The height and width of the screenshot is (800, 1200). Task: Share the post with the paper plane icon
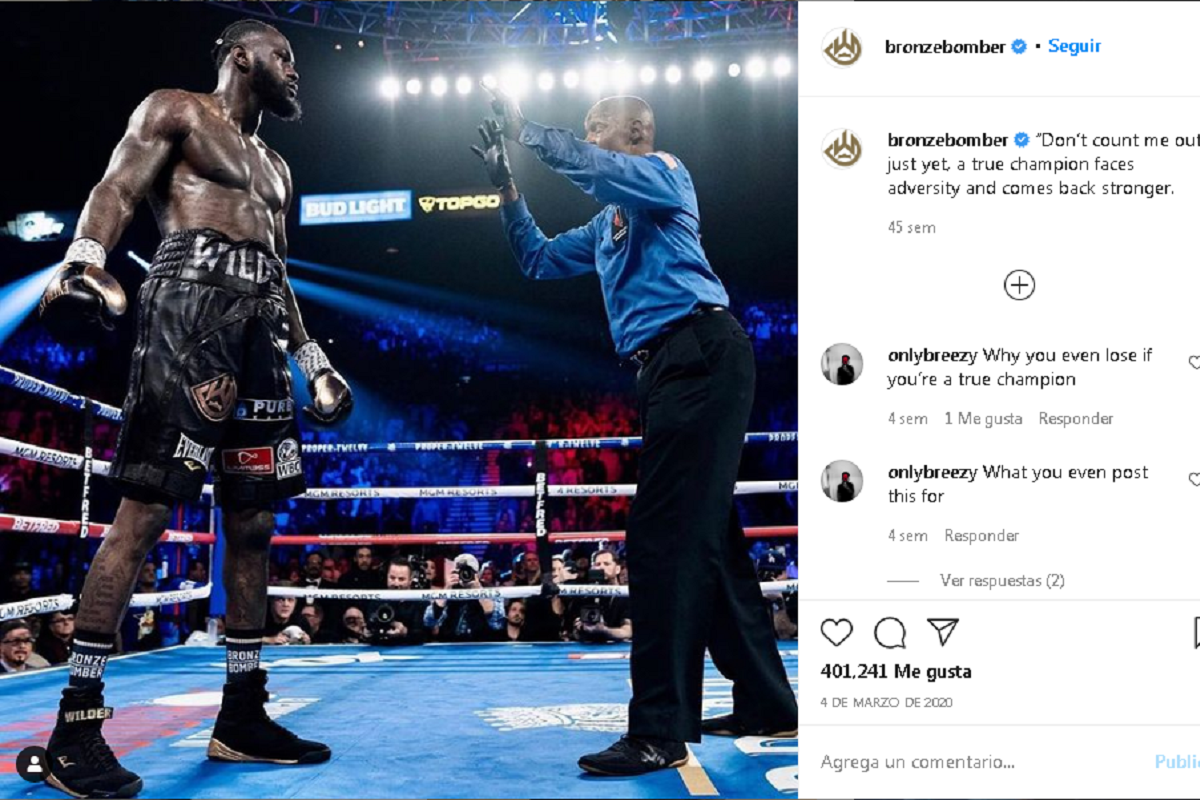[943, 632]
